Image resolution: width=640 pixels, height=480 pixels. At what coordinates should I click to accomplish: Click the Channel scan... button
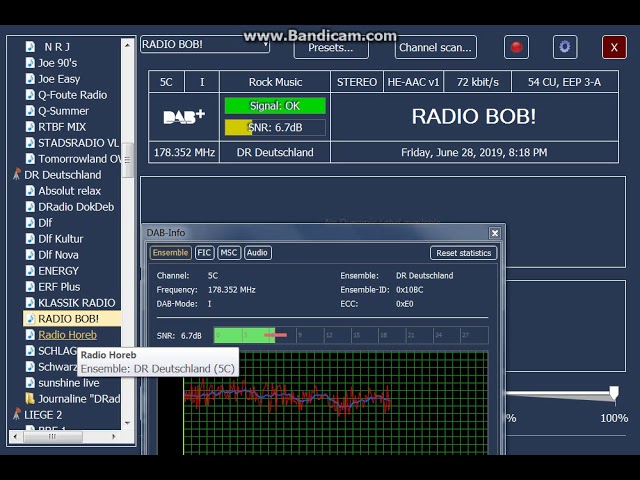[436, 48]
